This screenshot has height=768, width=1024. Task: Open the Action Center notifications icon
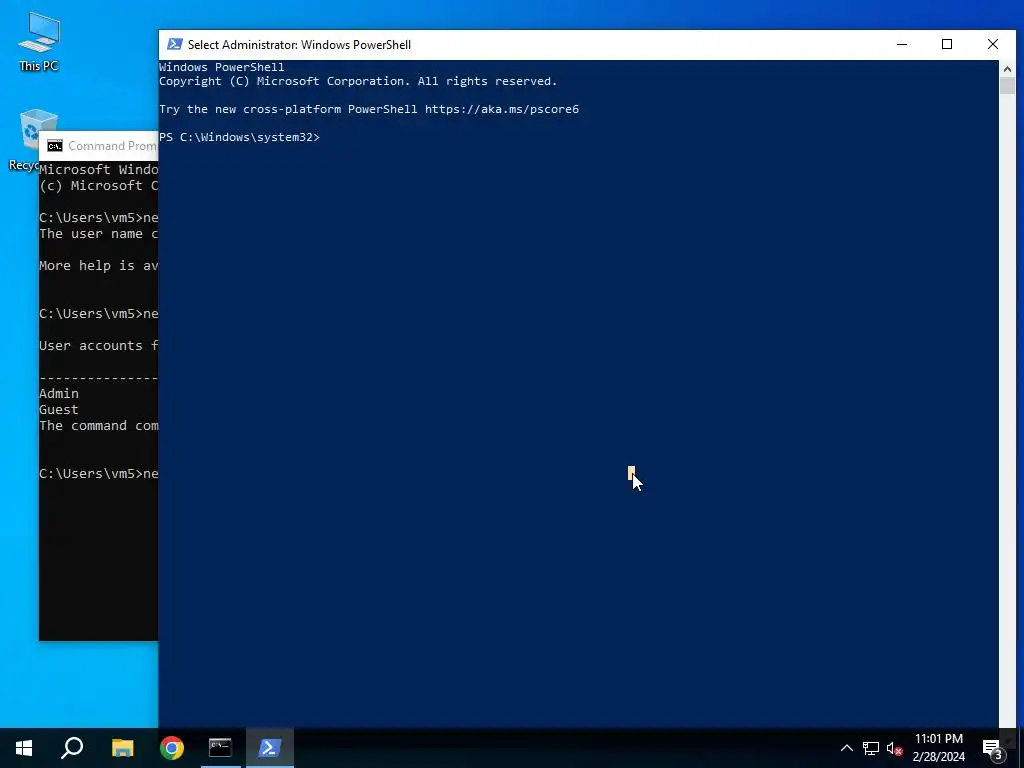(993, 748)
